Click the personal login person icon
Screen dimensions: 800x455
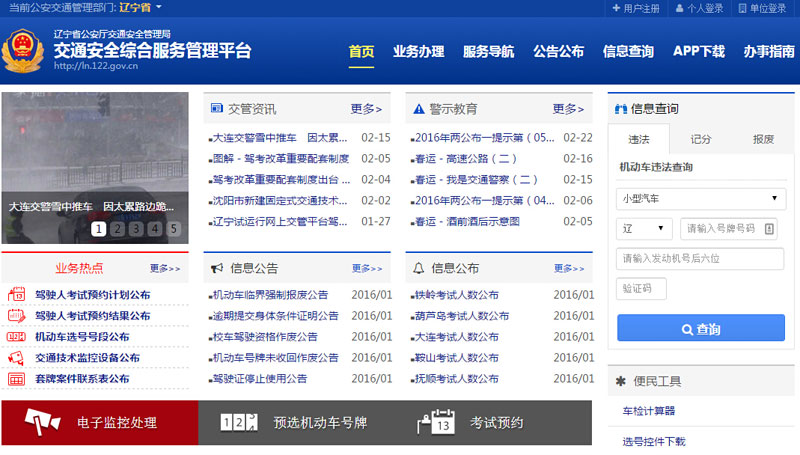coord(680,8)
